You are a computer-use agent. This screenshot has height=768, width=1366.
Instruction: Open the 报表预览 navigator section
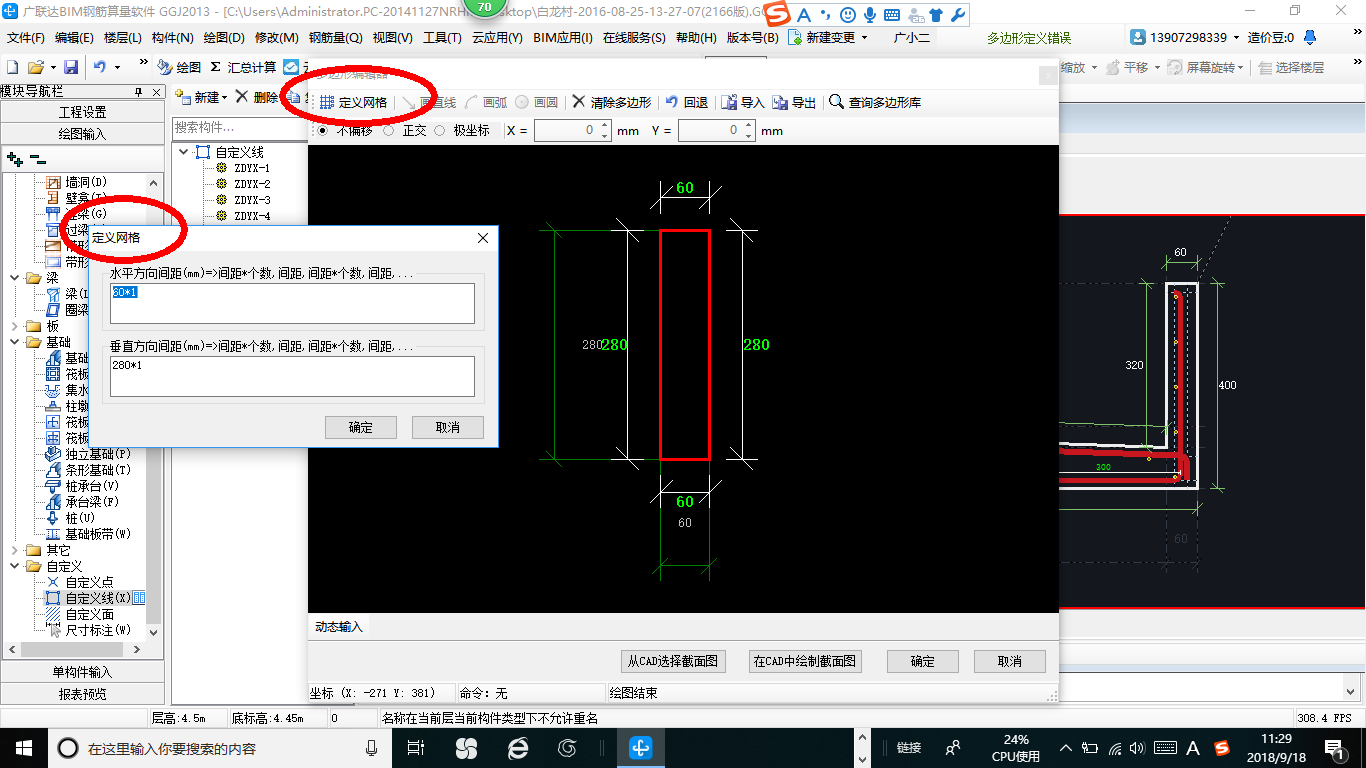coord(82,694)
